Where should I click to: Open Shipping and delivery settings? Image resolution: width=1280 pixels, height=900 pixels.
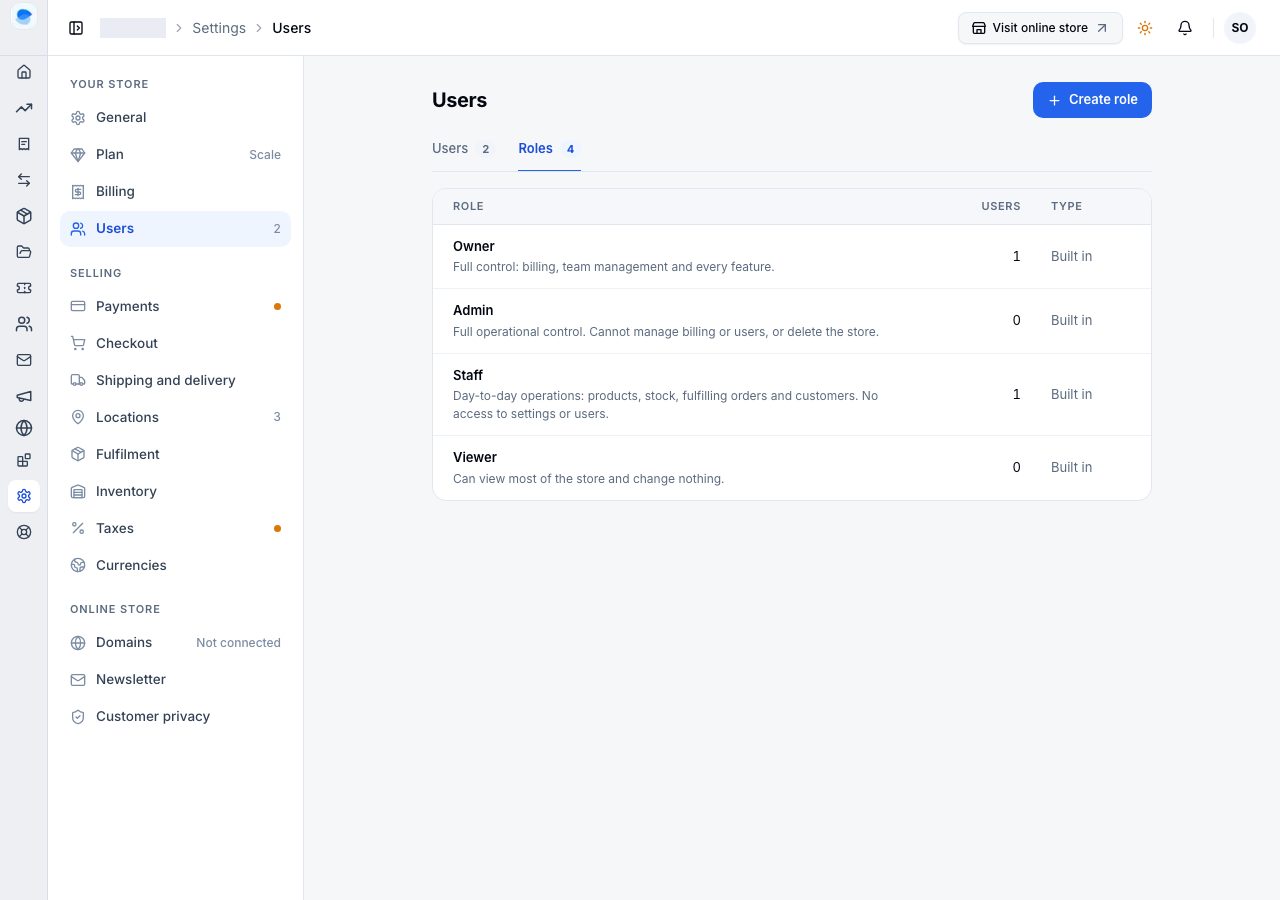[x=176, y=381]
